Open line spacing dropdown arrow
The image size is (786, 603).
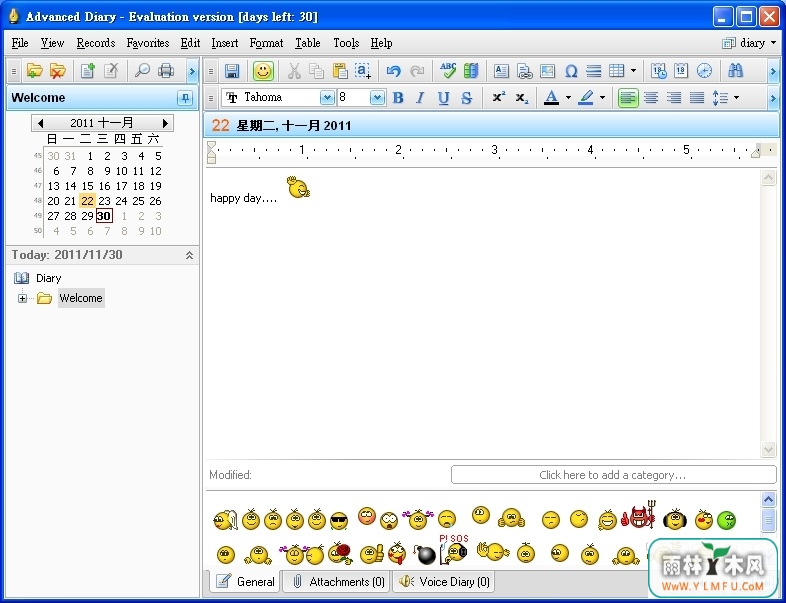coord(736,98)
